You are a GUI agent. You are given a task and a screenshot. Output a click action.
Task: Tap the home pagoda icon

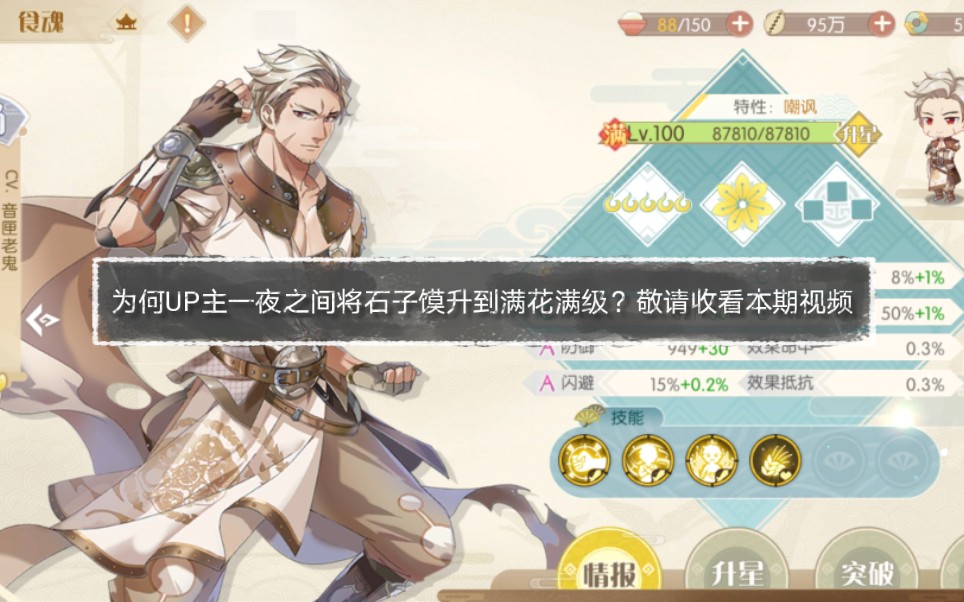pyautogui.click(x=125, y=23)
